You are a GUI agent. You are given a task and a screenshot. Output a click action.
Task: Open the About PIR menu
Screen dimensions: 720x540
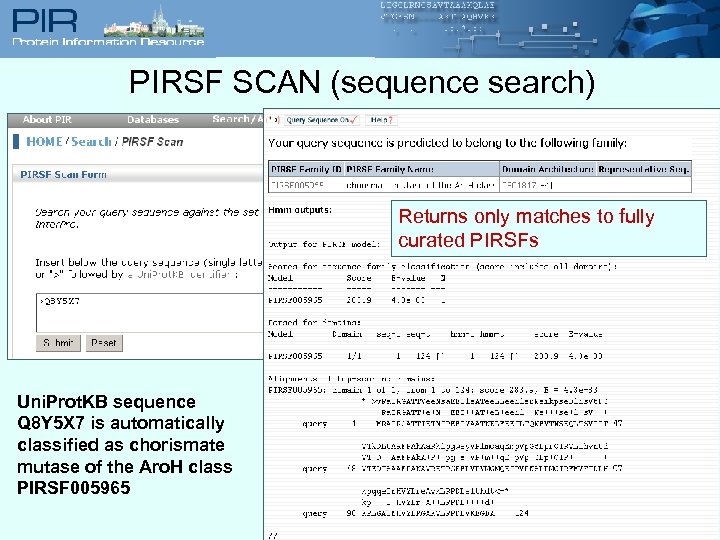pos(47,120)
